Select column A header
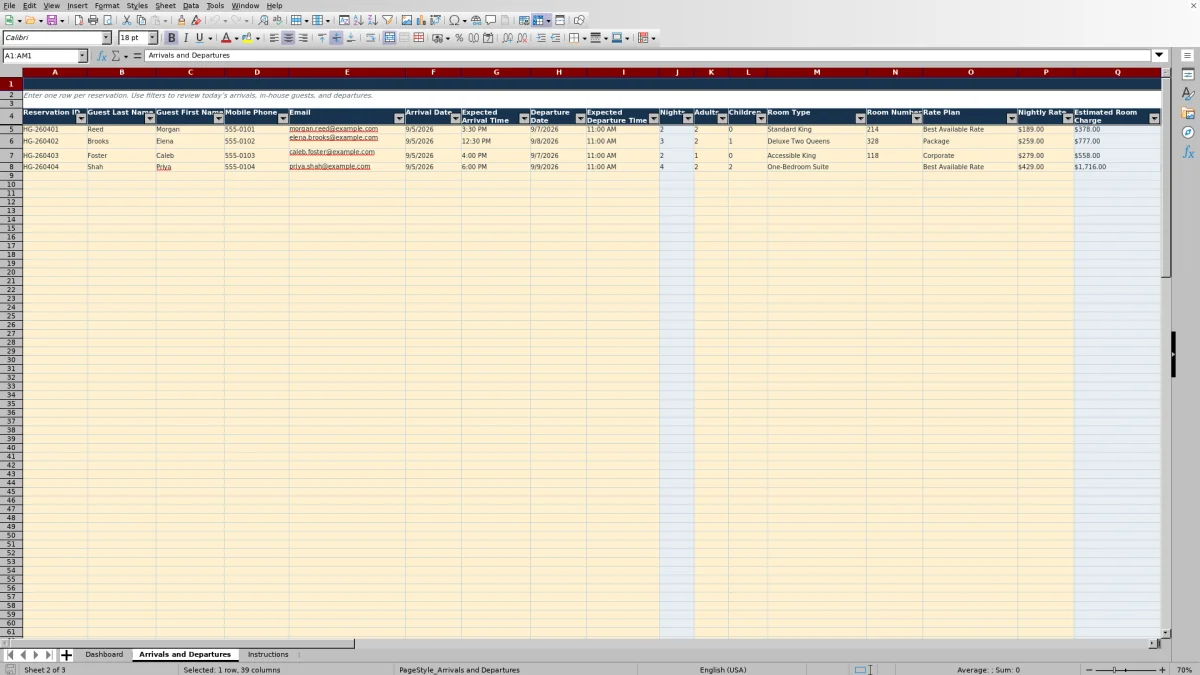Screen dimensions: 1200x675 point(55,72)
